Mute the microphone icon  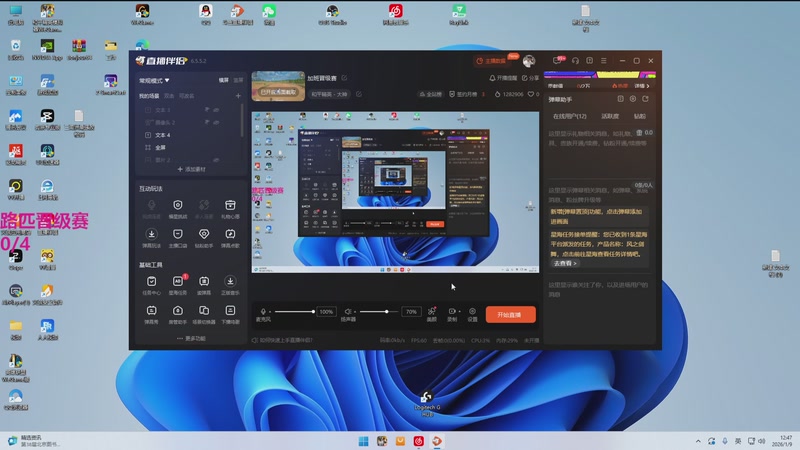[263, 311]
